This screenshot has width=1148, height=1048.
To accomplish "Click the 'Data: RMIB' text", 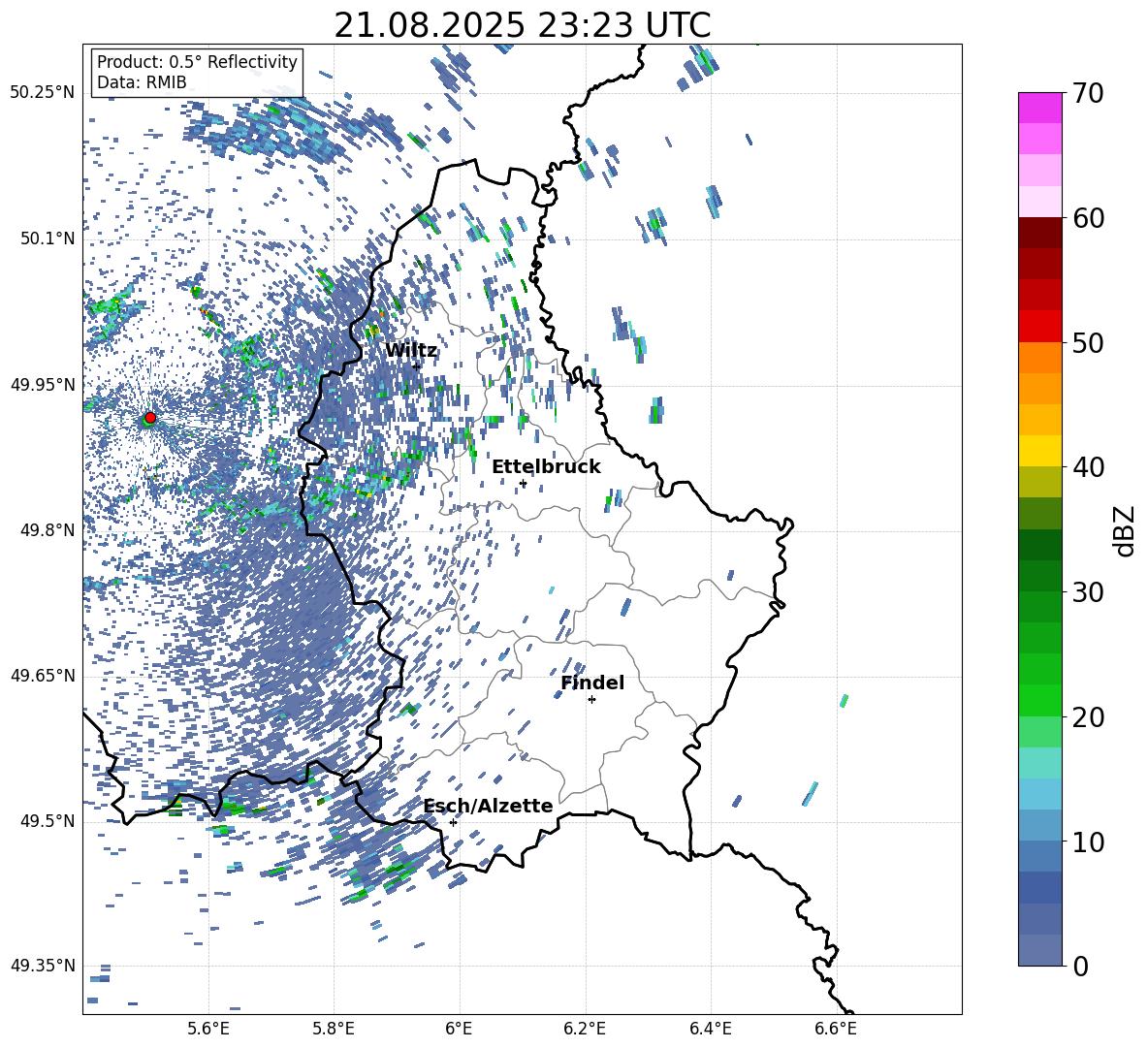I will 142,82.
